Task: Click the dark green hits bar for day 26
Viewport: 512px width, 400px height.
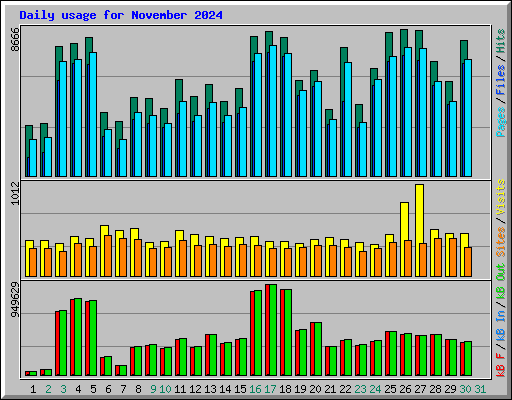Action: click(x=404, y=38)
